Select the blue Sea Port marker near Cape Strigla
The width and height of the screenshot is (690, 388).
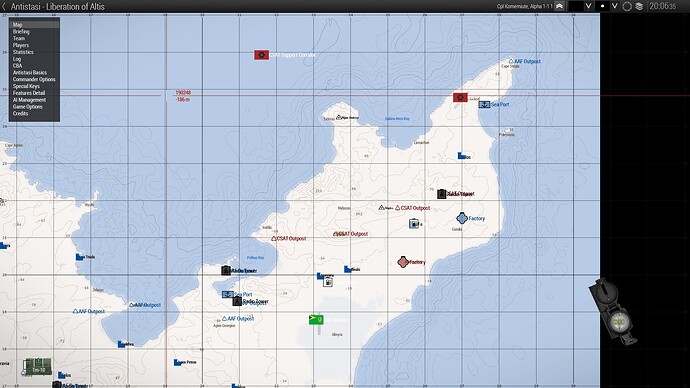tap(484, 105)
